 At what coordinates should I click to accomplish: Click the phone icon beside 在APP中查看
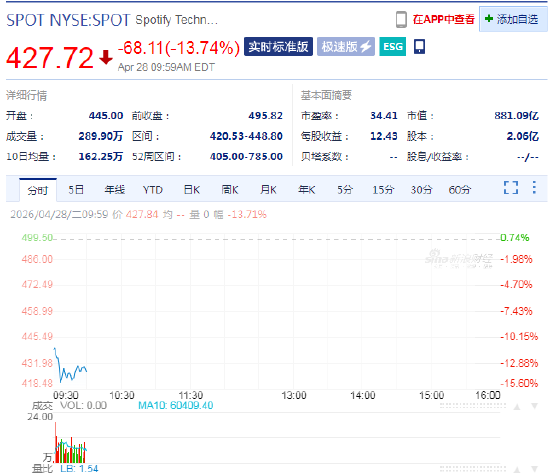pos(401,19)
